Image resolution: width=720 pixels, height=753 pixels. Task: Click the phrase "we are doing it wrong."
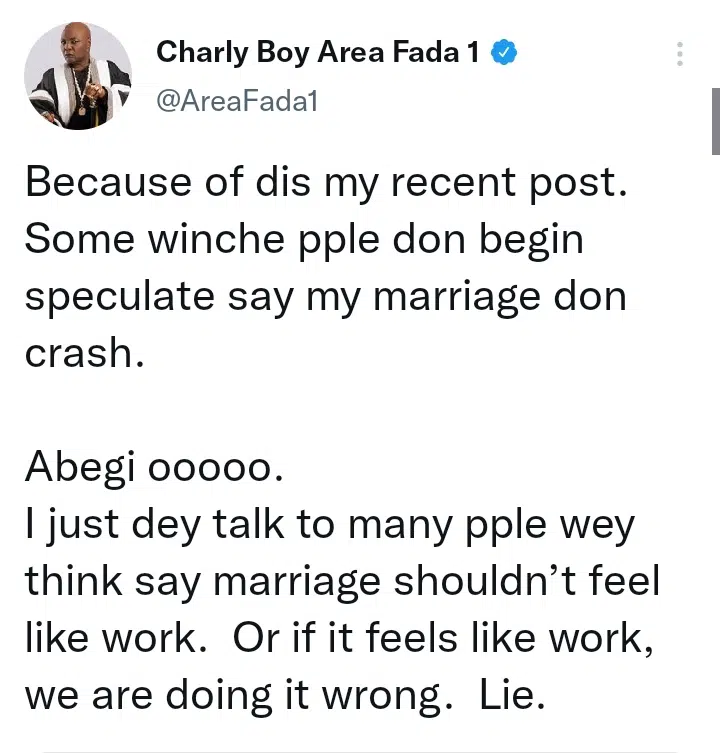point(232,696)
